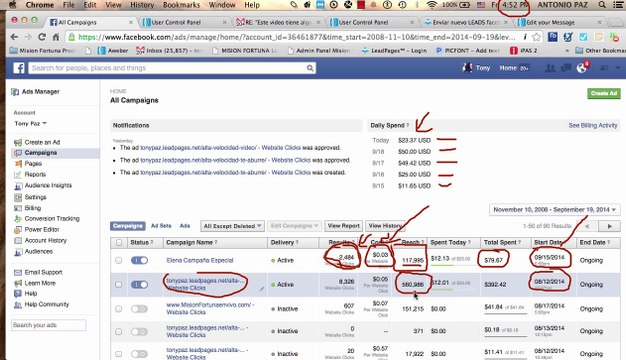This screenshot has height=360, width=626.
Task: Check the select-all campaigns header checkbox
Action: click(119, 243)
